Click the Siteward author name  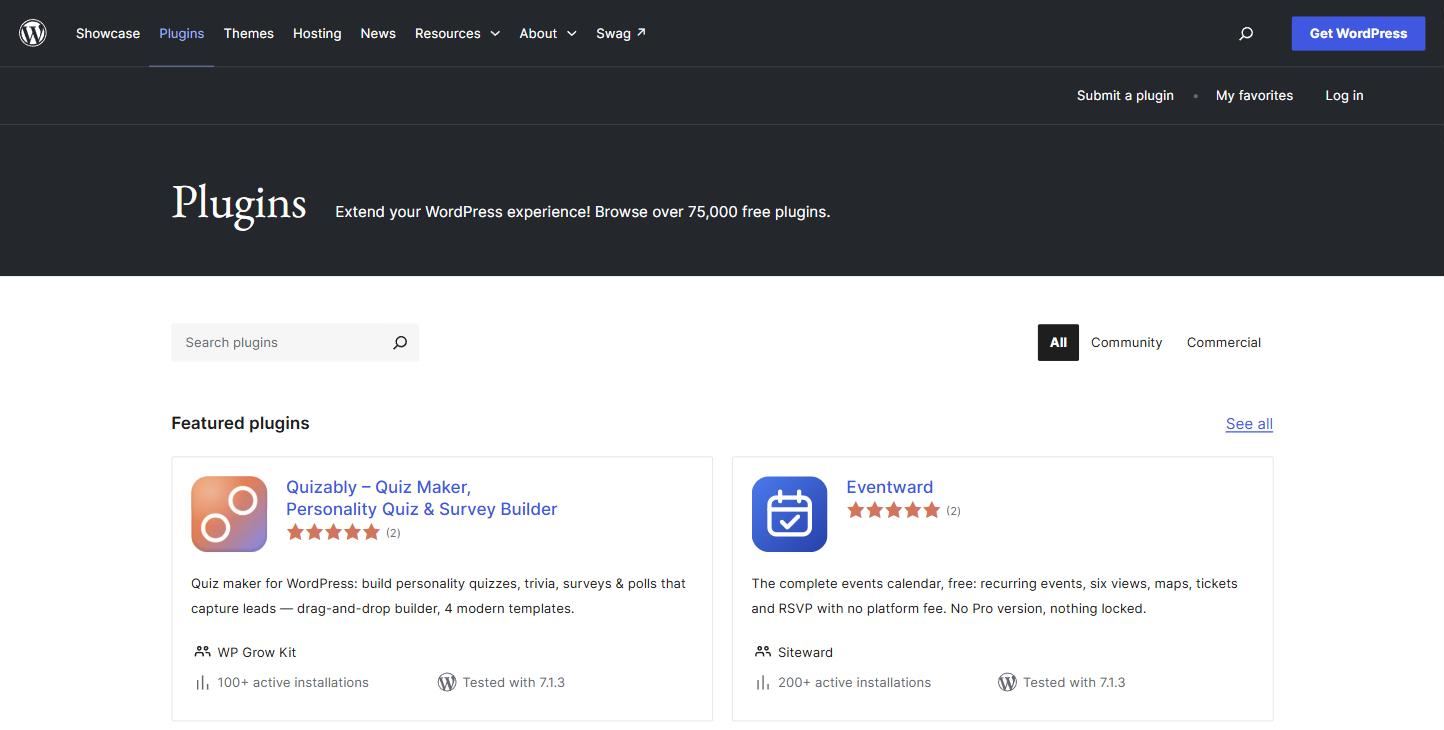point(806,652)
